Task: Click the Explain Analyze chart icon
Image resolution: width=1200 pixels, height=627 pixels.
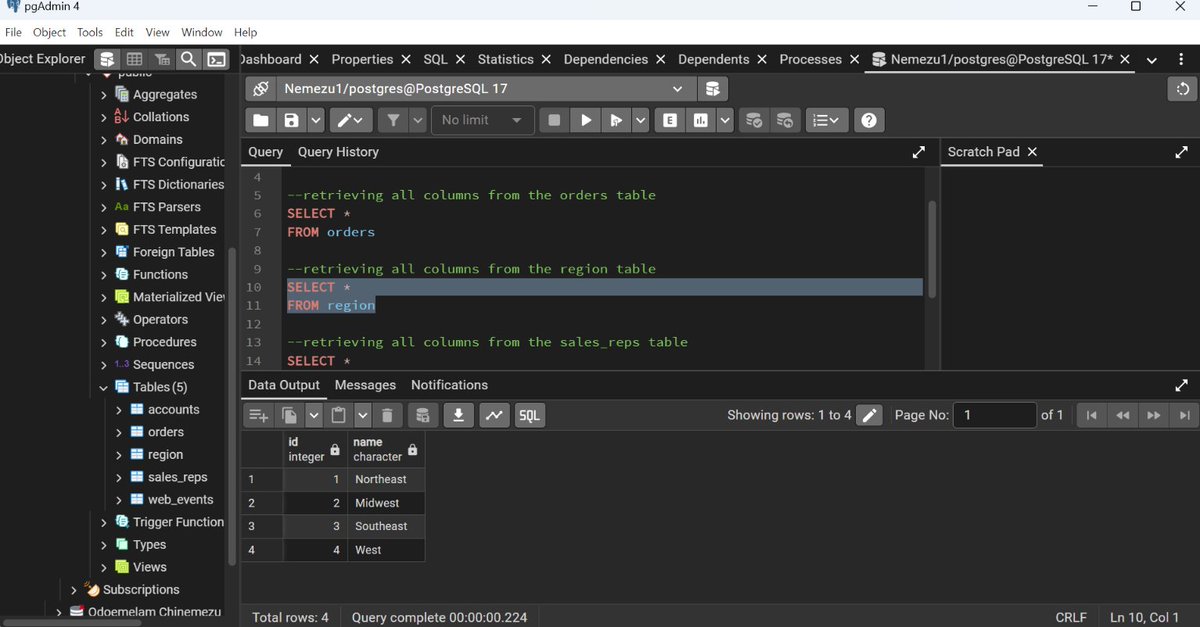Action: (701, 120)
